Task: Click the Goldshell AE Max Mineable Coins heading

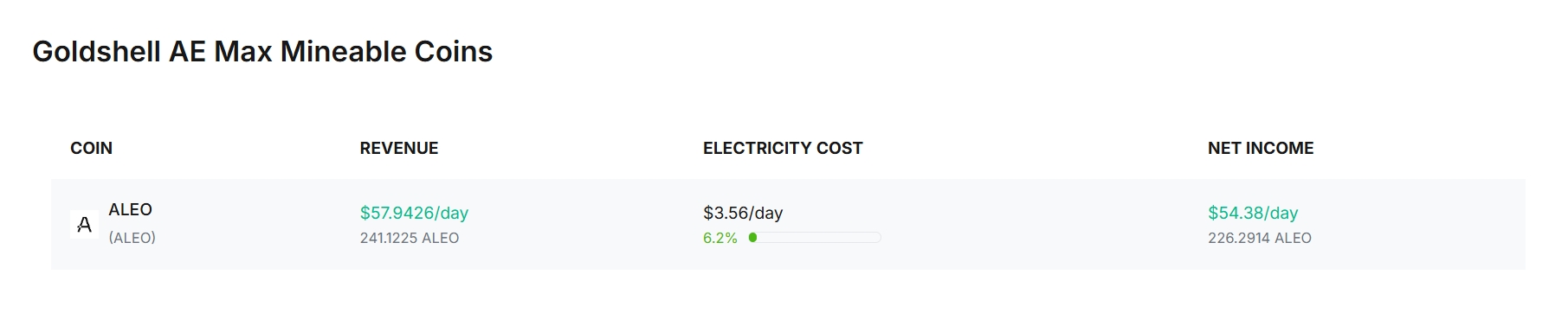Action: 262,52
